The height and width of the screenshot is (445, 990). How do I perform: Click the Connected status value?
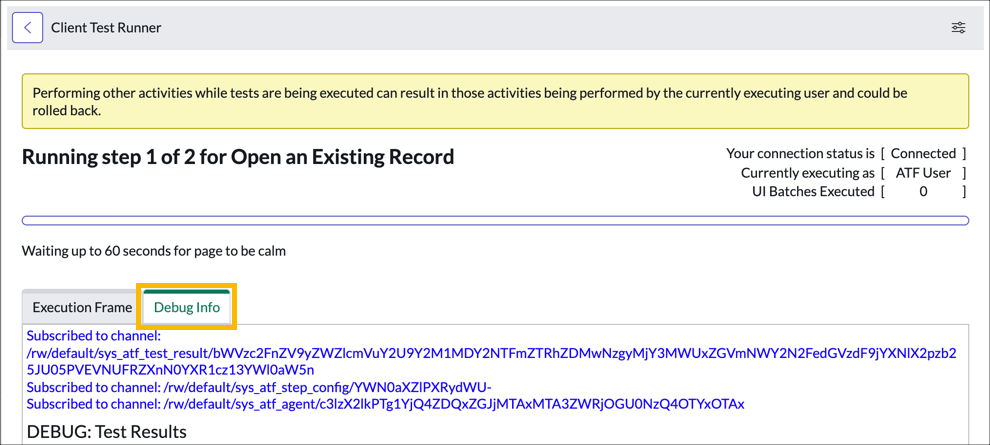tap(923, 154)
